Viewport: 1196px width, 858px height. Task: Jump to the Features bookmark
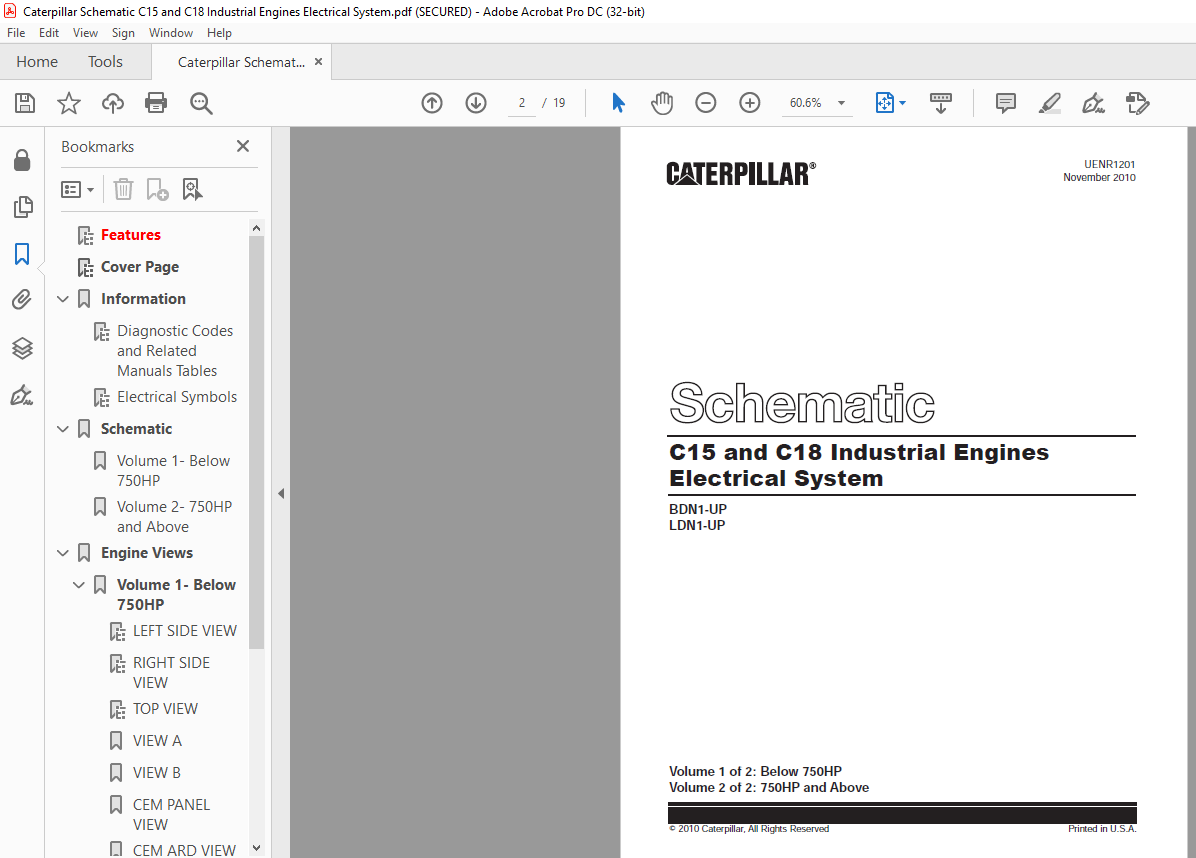[x=130, y=235]
